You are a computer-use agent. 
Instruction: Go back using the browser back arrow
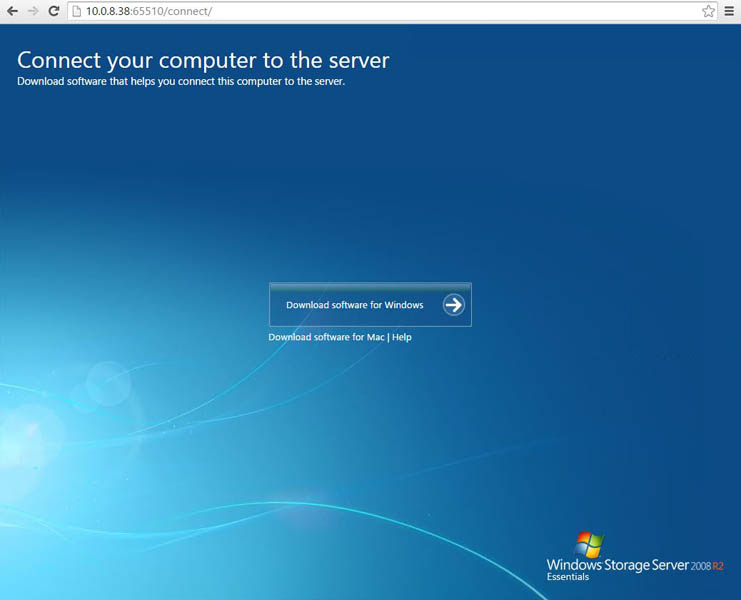pyautogui.click(x=12, y=11)
